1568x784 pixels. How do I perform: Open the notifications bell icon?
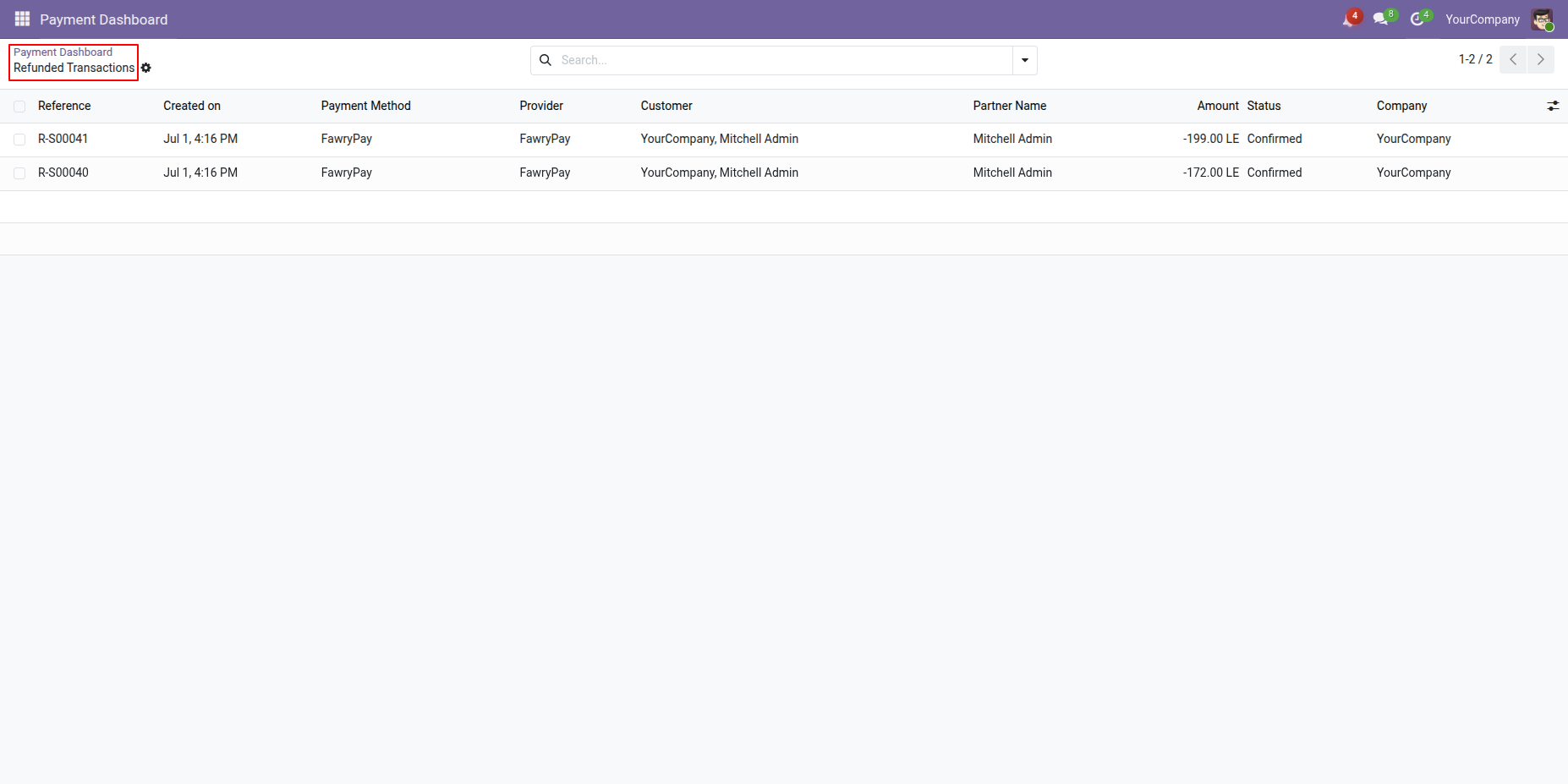pyautogui.click(x=1349, y=19)
